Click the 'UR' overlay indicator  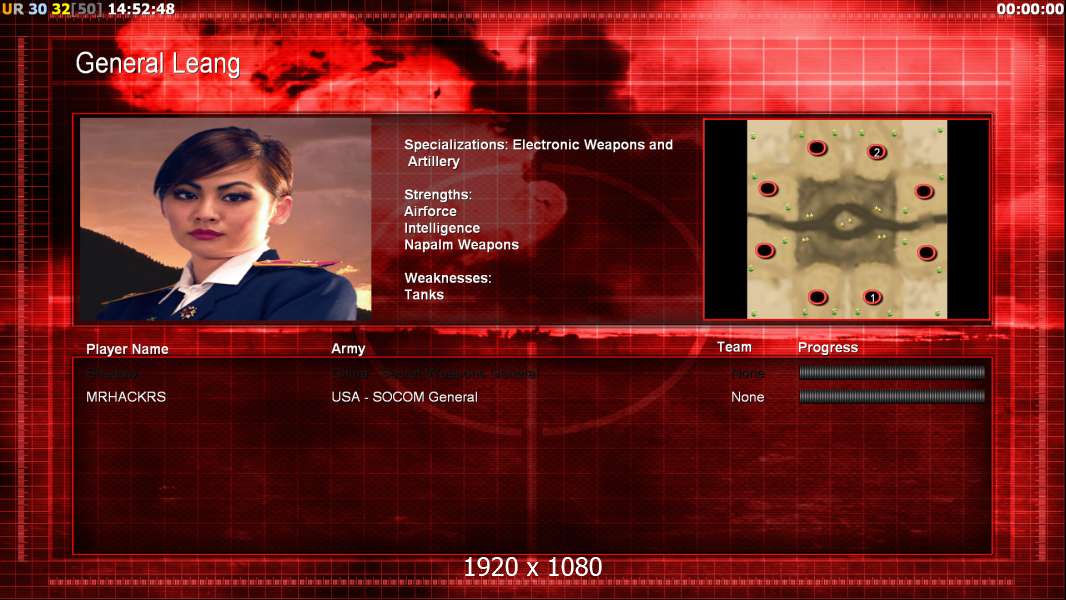coord(13,9)
